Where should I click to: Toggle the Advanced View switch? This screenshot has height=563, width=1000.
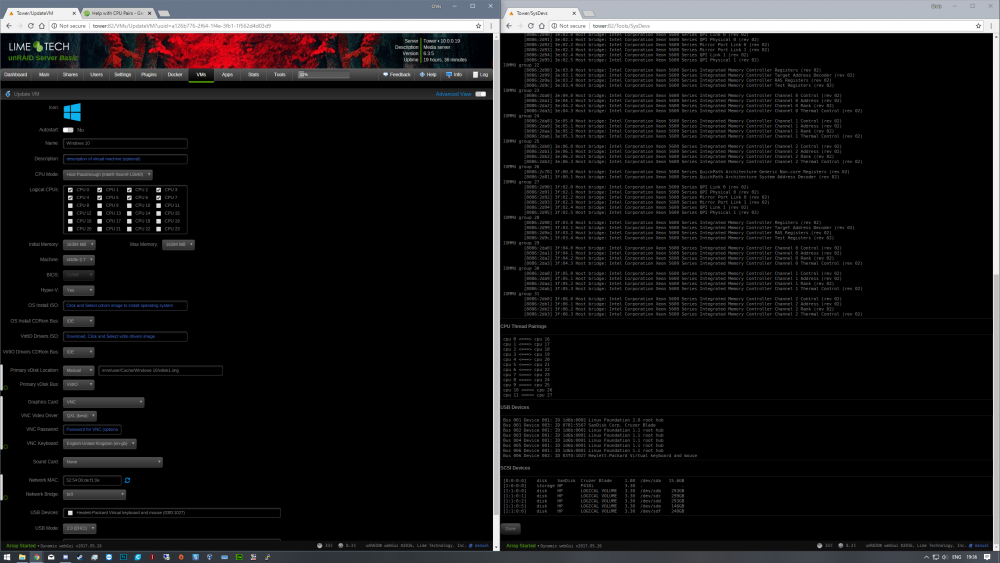tap(480, 94)
